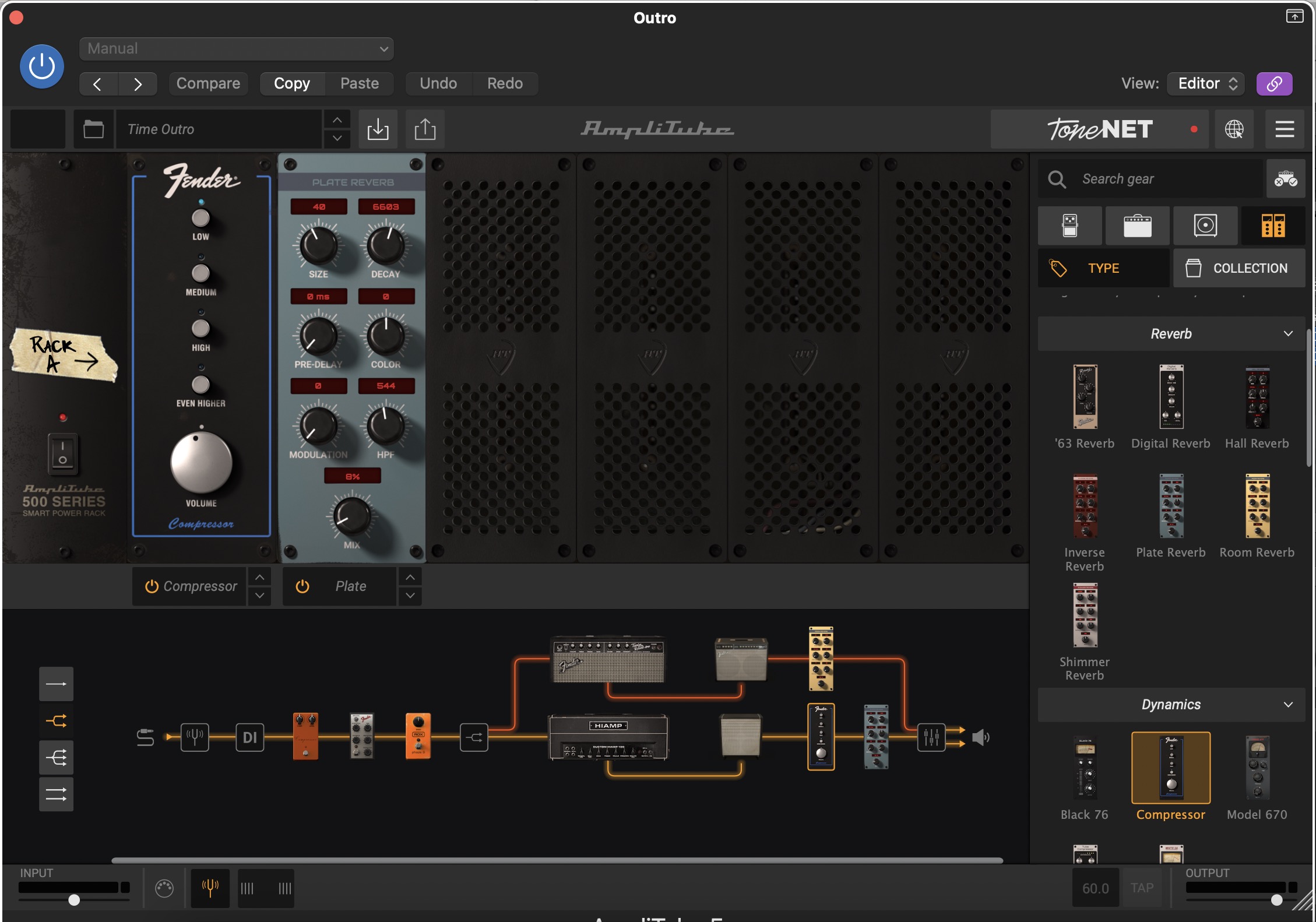This screenshot has height=922, width=1316.
Task: Click the input source icon in chain
Action: (x=145, y=737)
